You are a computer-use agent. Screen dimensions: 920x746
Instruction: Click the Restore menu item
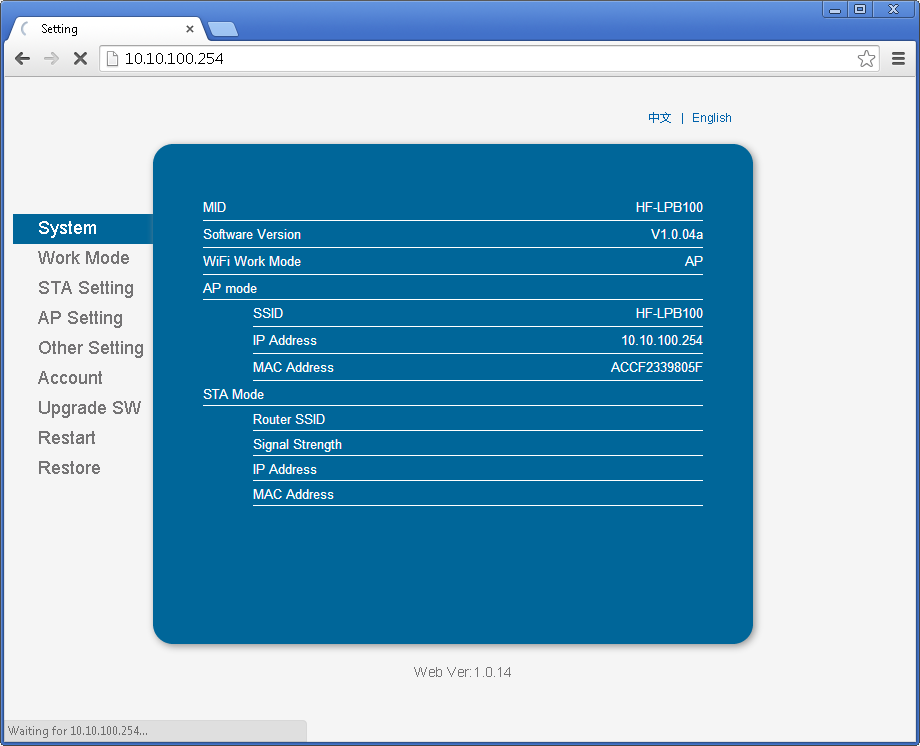coord(69,468)
